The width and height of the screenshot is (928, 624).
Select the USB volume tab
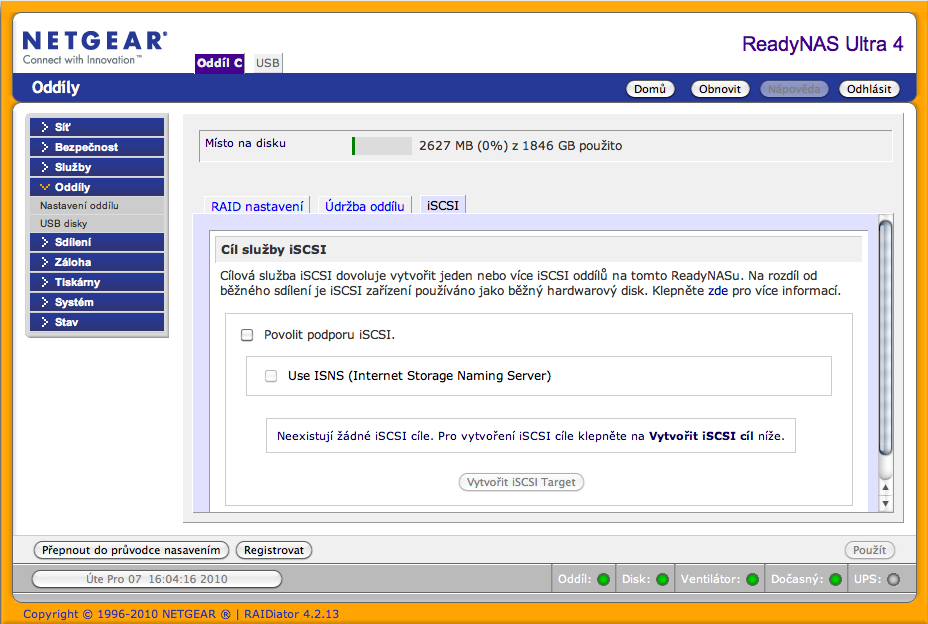coord(267,63)
